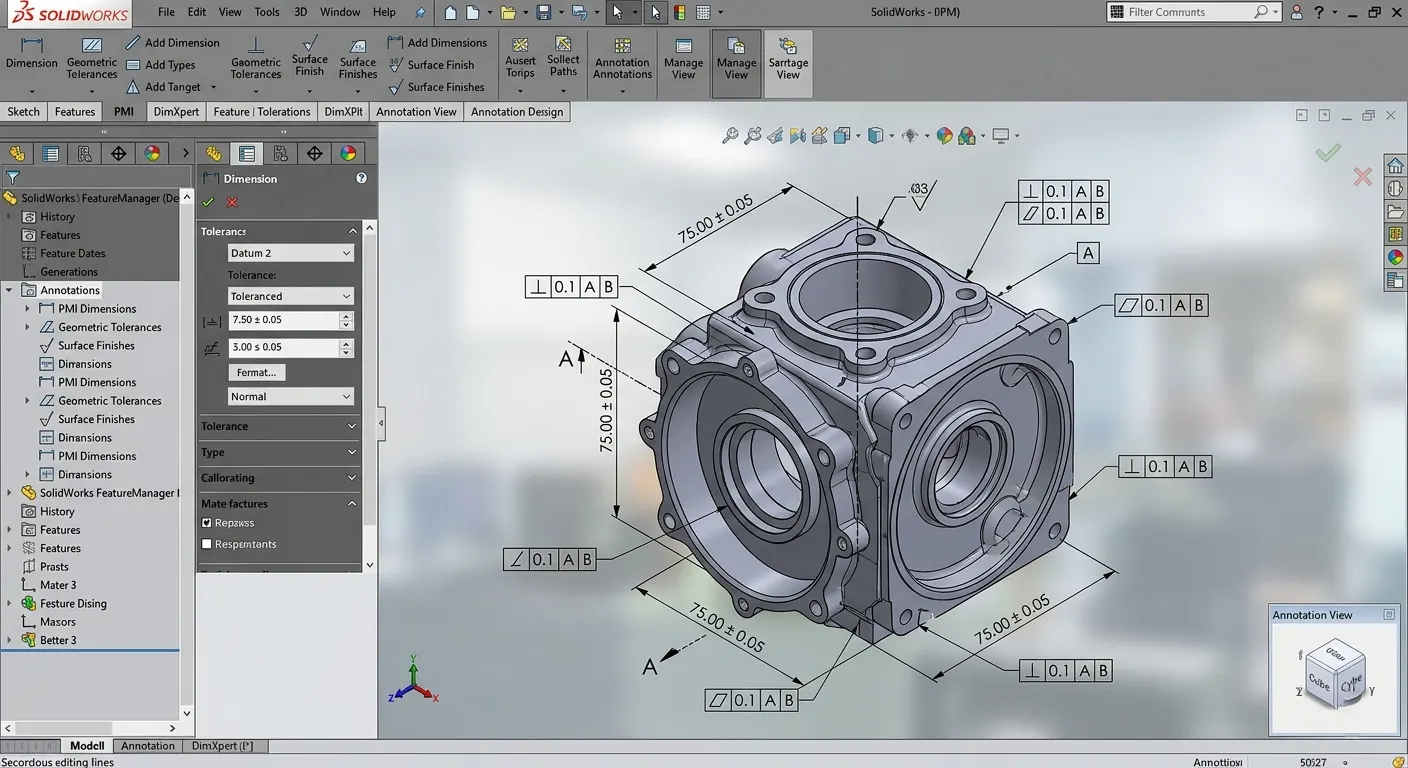Click the pressed Manage View button
This screenshot has width=1408, height=768.
click(x=736, y=62)
